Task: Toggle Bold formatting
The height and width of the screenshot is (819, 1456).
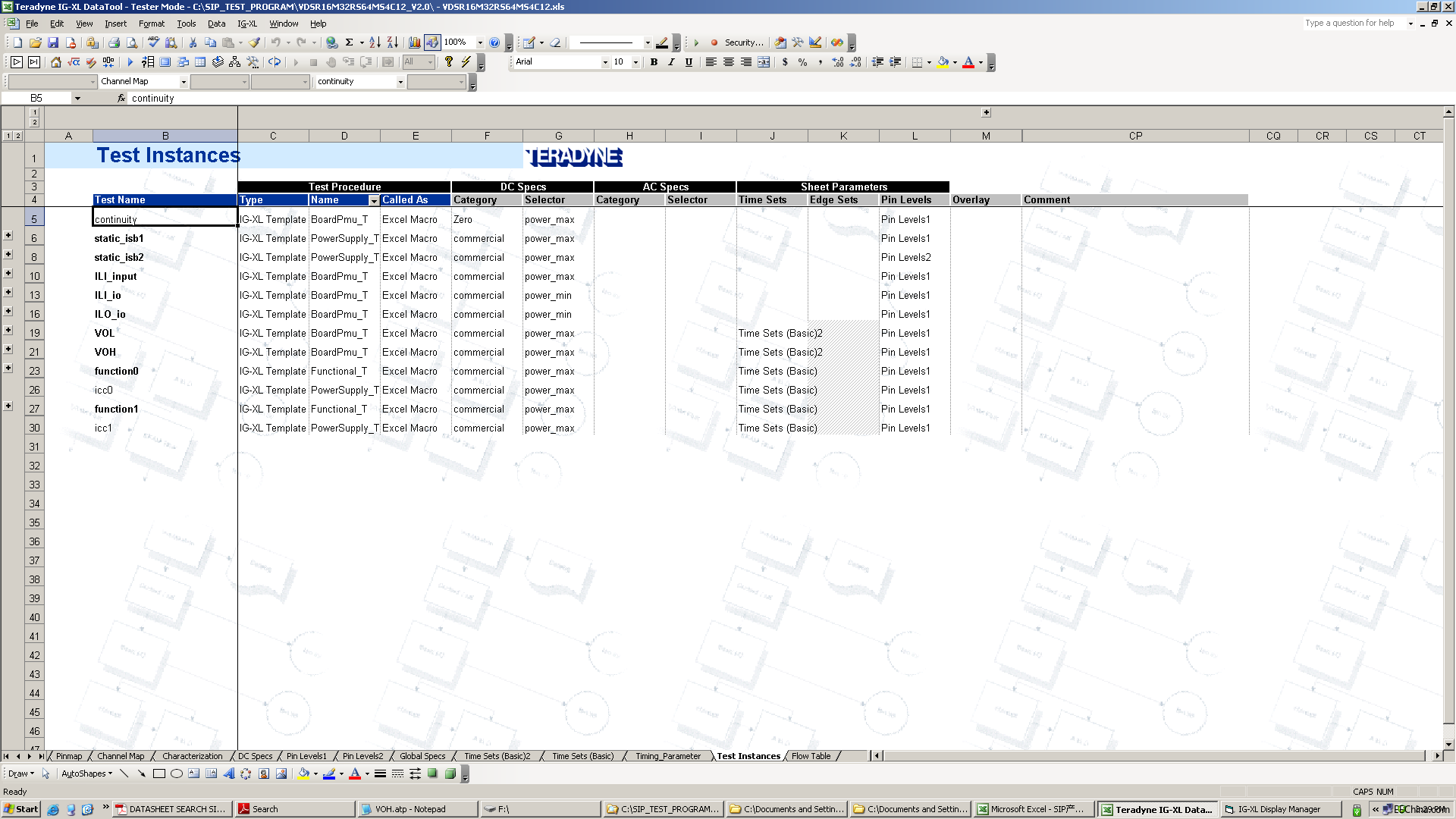Action: pos(654,62)
